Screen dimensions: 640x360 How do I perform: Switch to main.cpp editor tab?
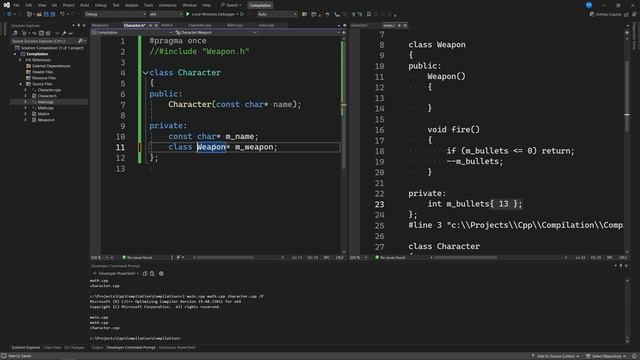[x=266, y=25]
